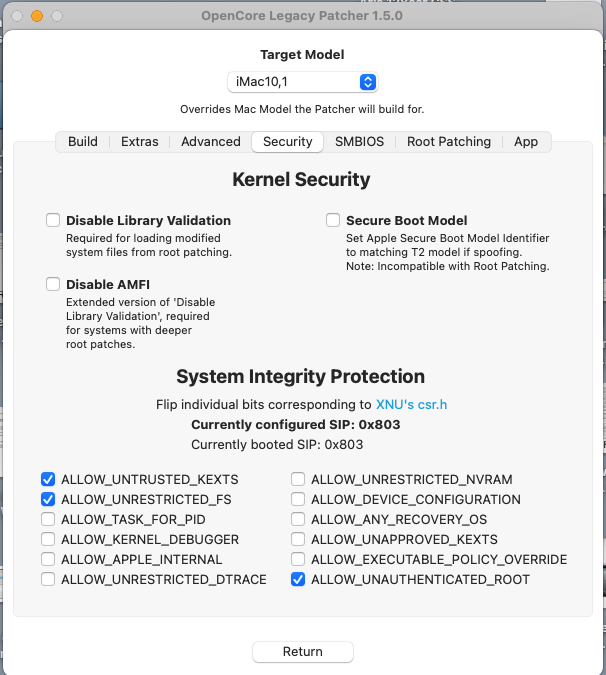The width and height of the screenshot is (606, 675).
Task: Uncheck ALLOW_UNRESTRICTED_FS
Action: 49,499
